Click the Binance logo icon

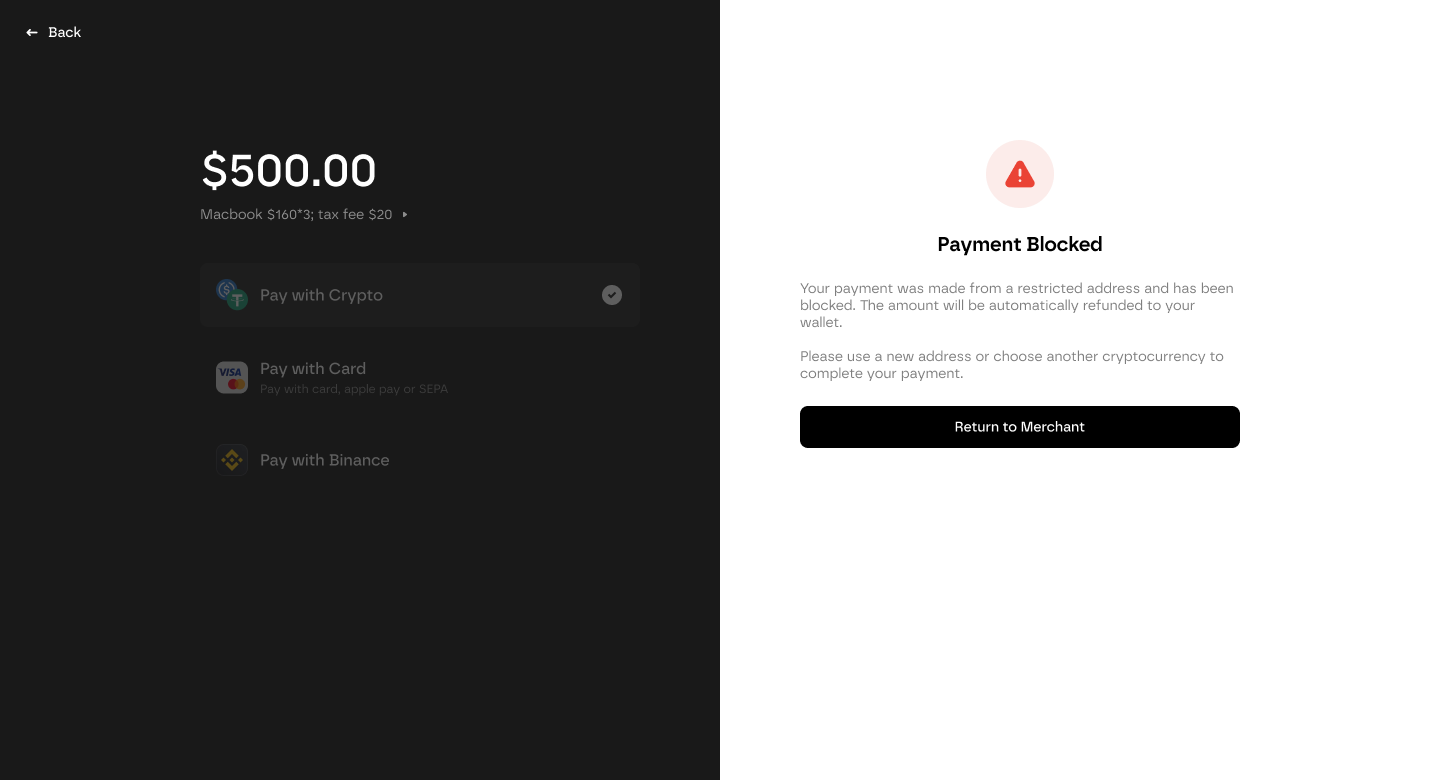click(232, 460)
